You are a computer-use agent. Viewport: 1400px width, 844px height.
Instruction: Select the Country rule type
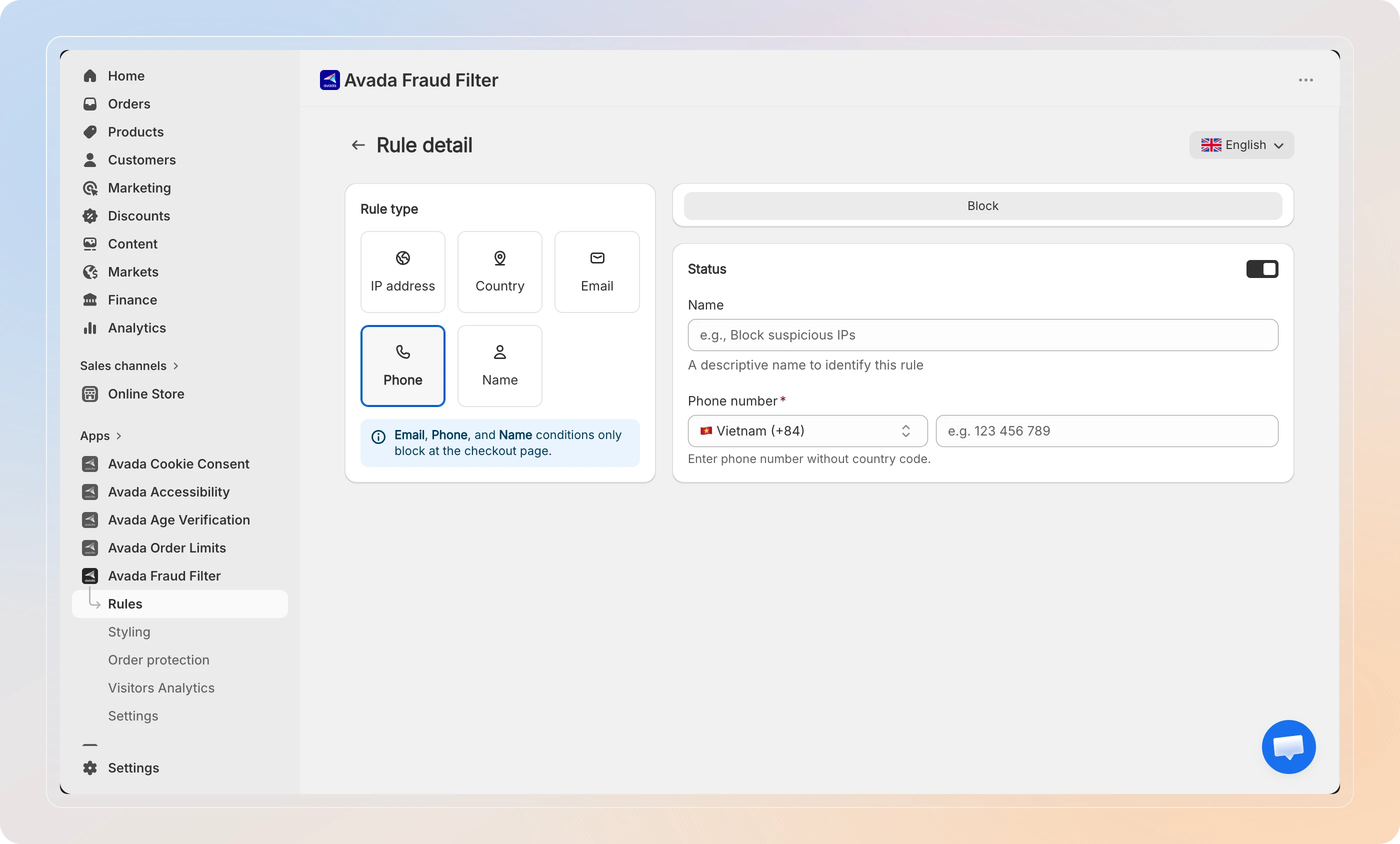(500, 271)
